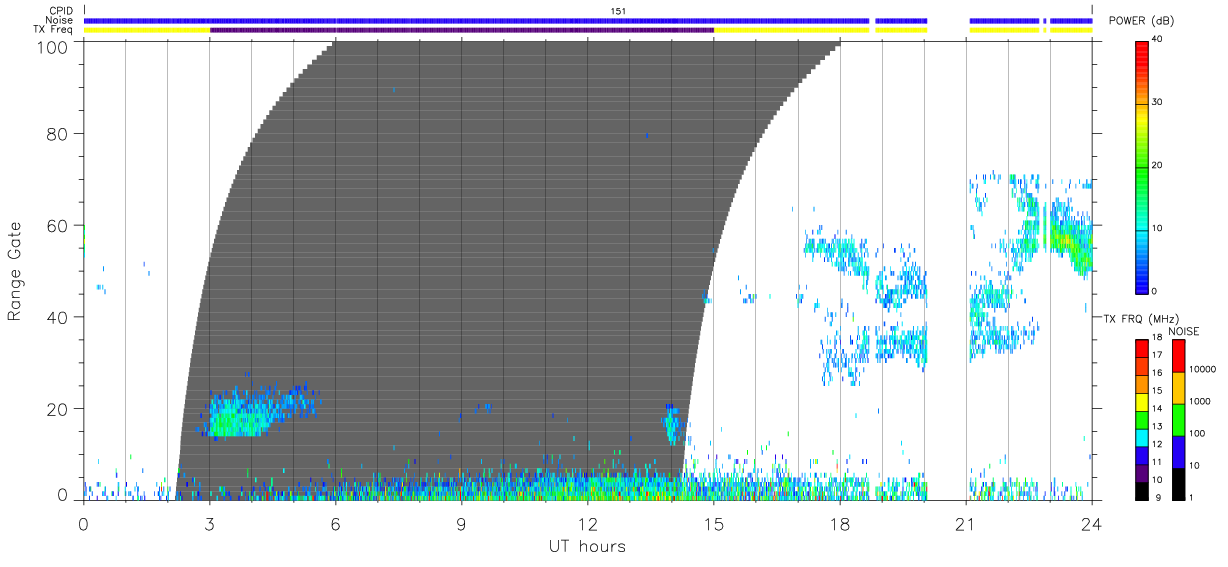The height and width of the screenshot is (567, 1228).
Task: Click noise legend label 1000
Action: 1200,401
